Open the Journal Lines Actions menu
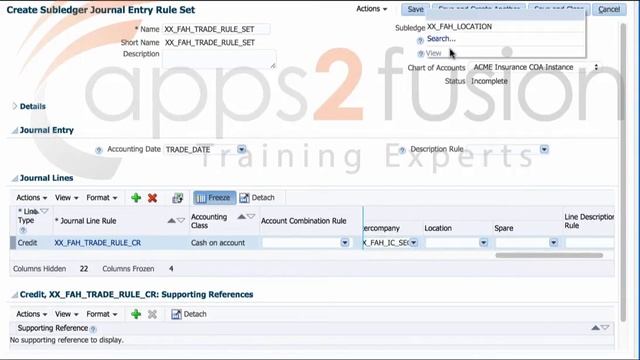This screenshot has height=360, width=640. 31,198
